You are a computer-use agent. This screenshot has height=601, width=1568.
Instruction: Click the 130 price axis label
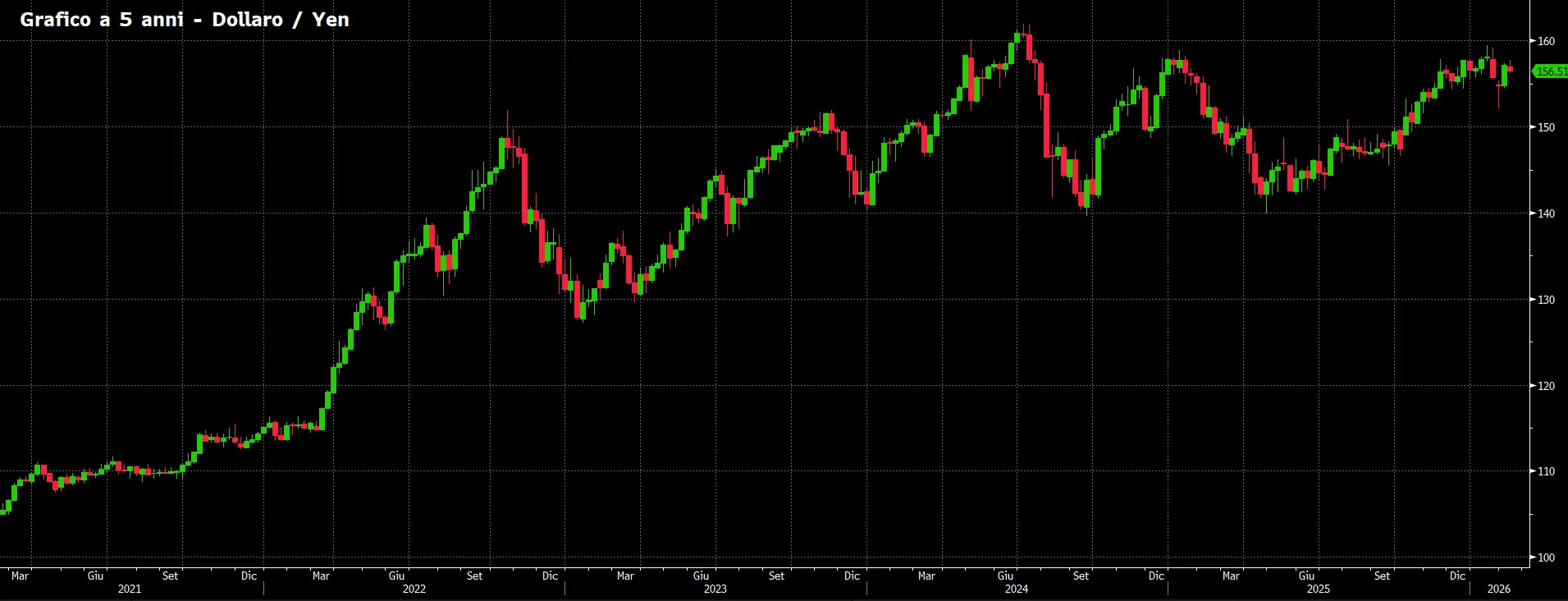point(1546,300)
